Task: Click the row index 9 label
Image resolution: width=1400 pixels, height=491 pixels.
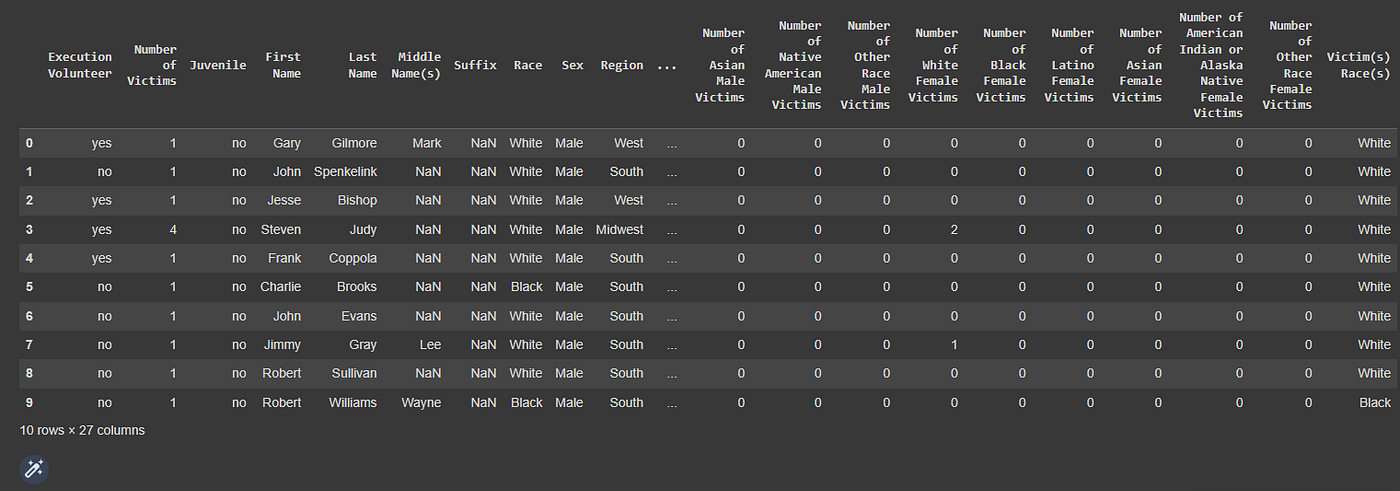Action: (29, 402)
